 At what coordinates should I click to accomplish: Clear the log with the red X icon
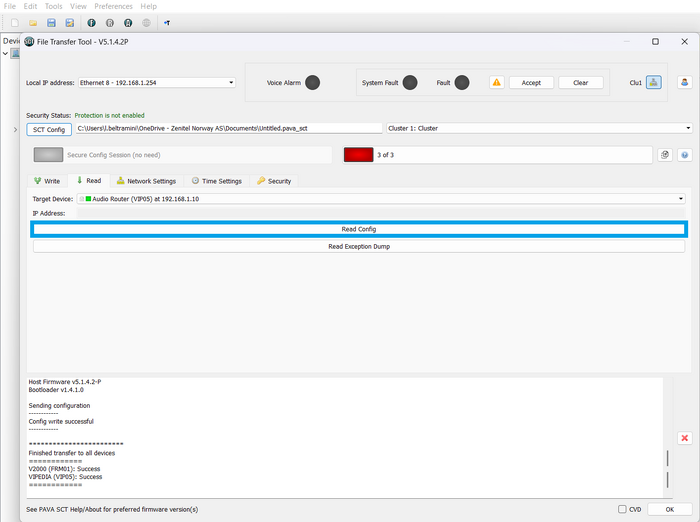pyautogui.click(x=684, y=438)
